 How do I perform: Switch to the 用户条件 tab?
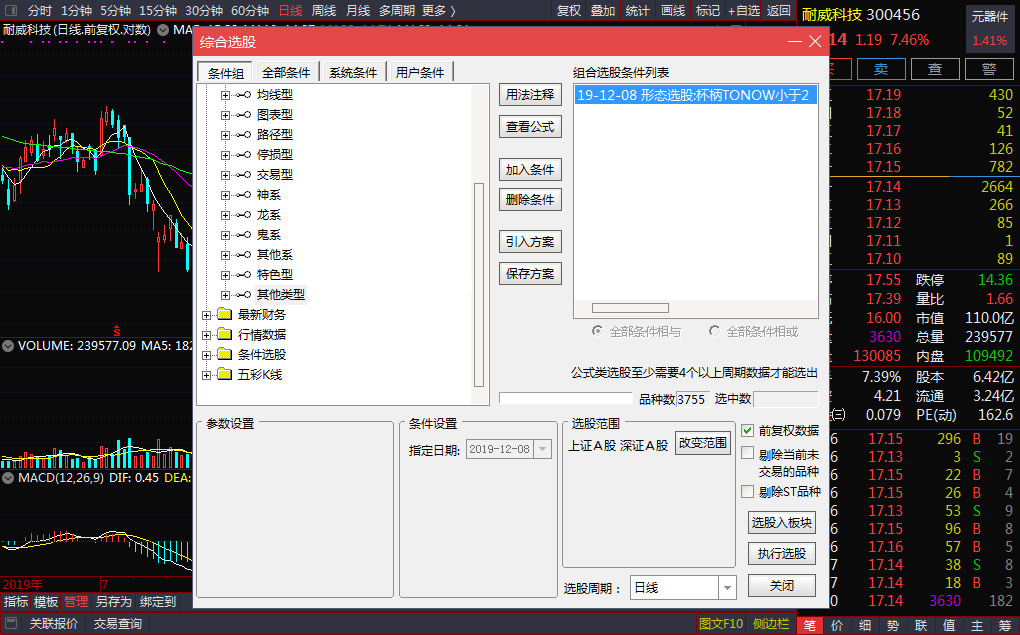coord(419,72)
